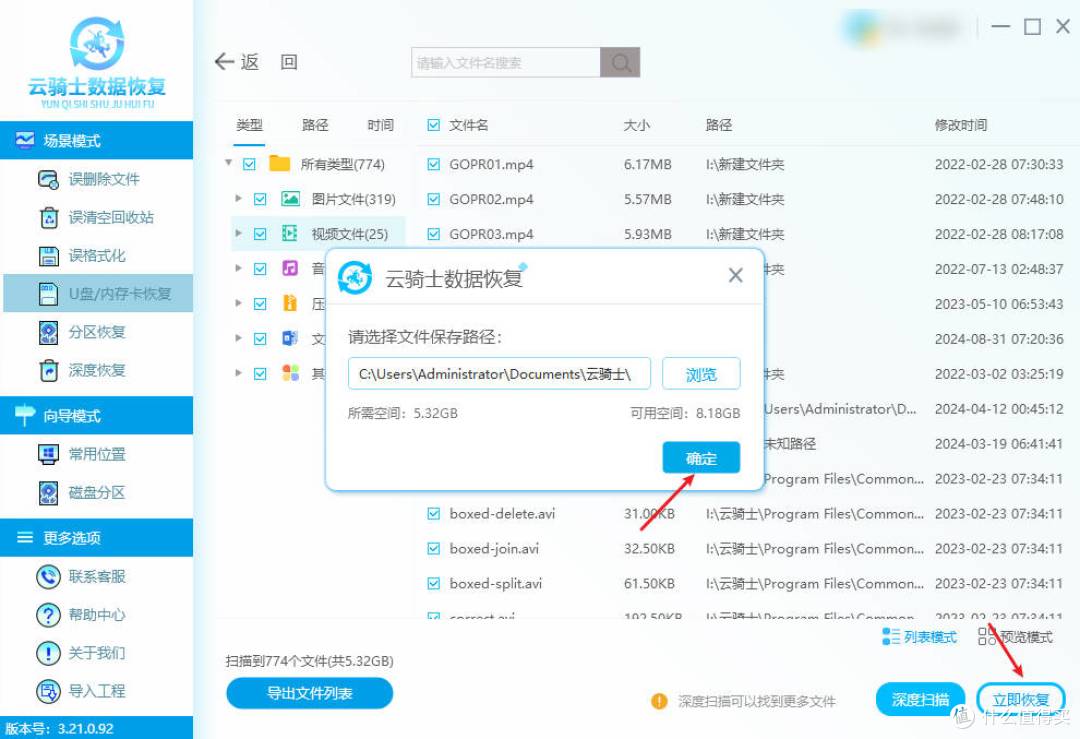
Task: Switch to 预览模式 preview view icon
Action: pos(987,637)
